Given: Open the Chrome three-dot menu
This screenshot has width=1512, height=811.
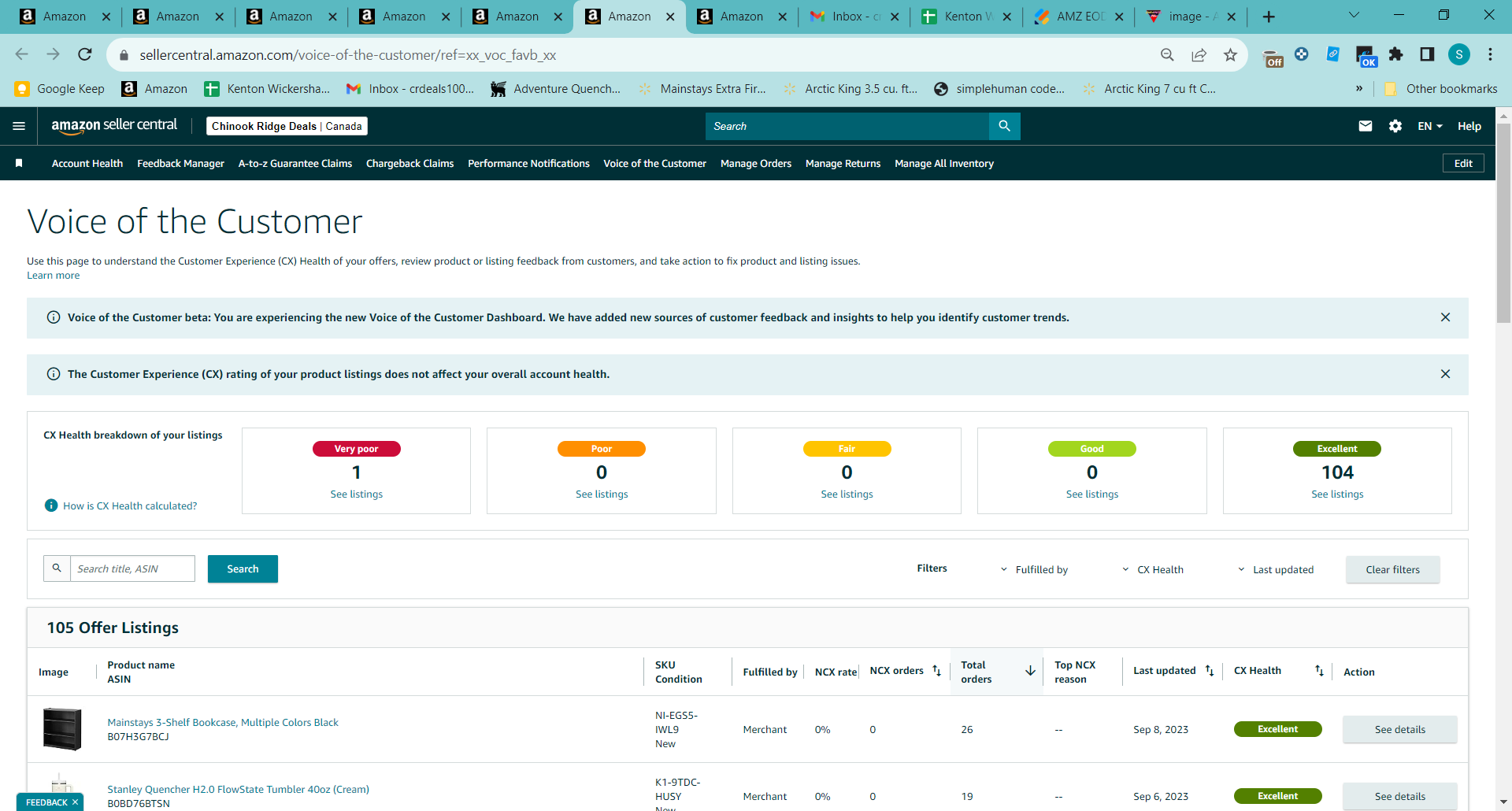Looking at the screenshot, I should [1490, 54].
